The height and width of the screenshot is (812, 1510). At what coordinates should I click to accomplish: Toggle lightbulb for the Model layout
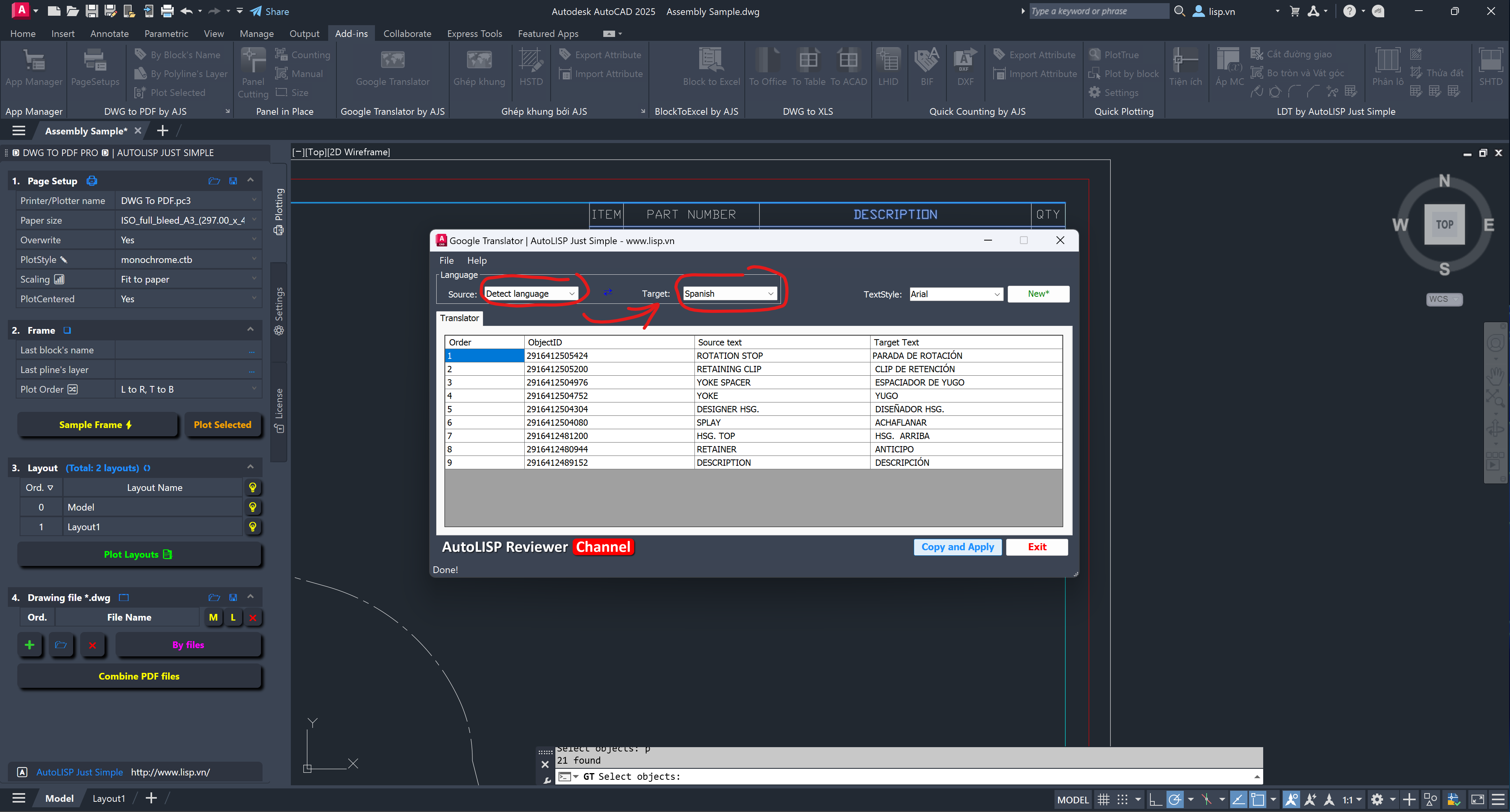pyautogui.click(x=253, y=507)
